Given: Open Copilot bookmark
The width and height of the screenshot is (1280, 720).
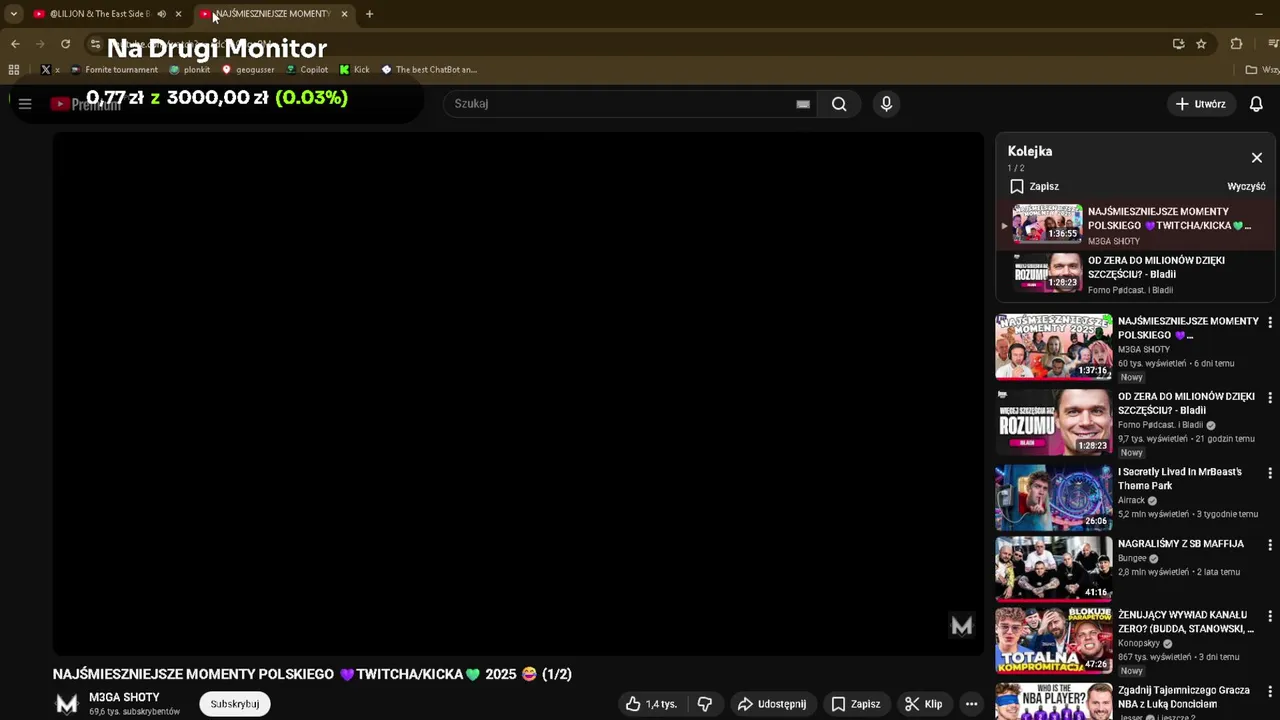Looking at the screenshot, I should (307, 70).
